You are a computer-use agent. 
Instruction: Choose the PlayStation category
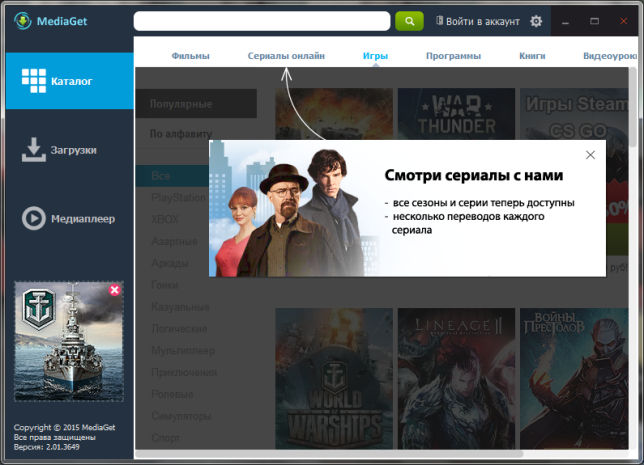click(179, 198)
